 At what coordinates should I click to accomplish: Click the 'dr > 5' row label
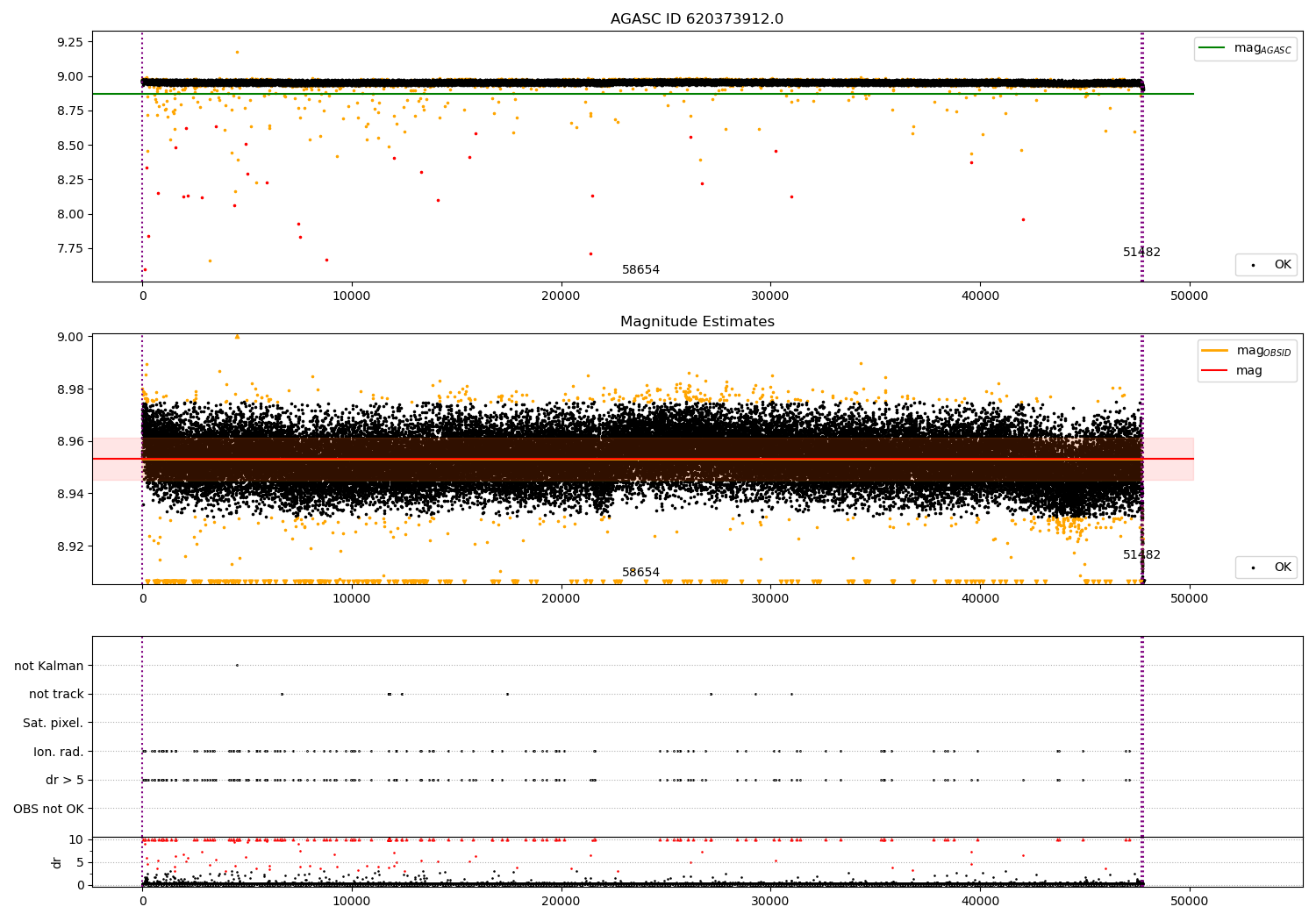65,780
